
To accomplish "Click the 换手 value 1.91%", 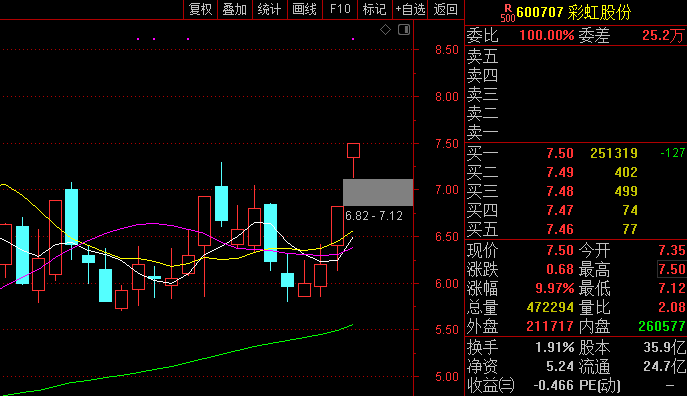I will [x=555, y=348].
